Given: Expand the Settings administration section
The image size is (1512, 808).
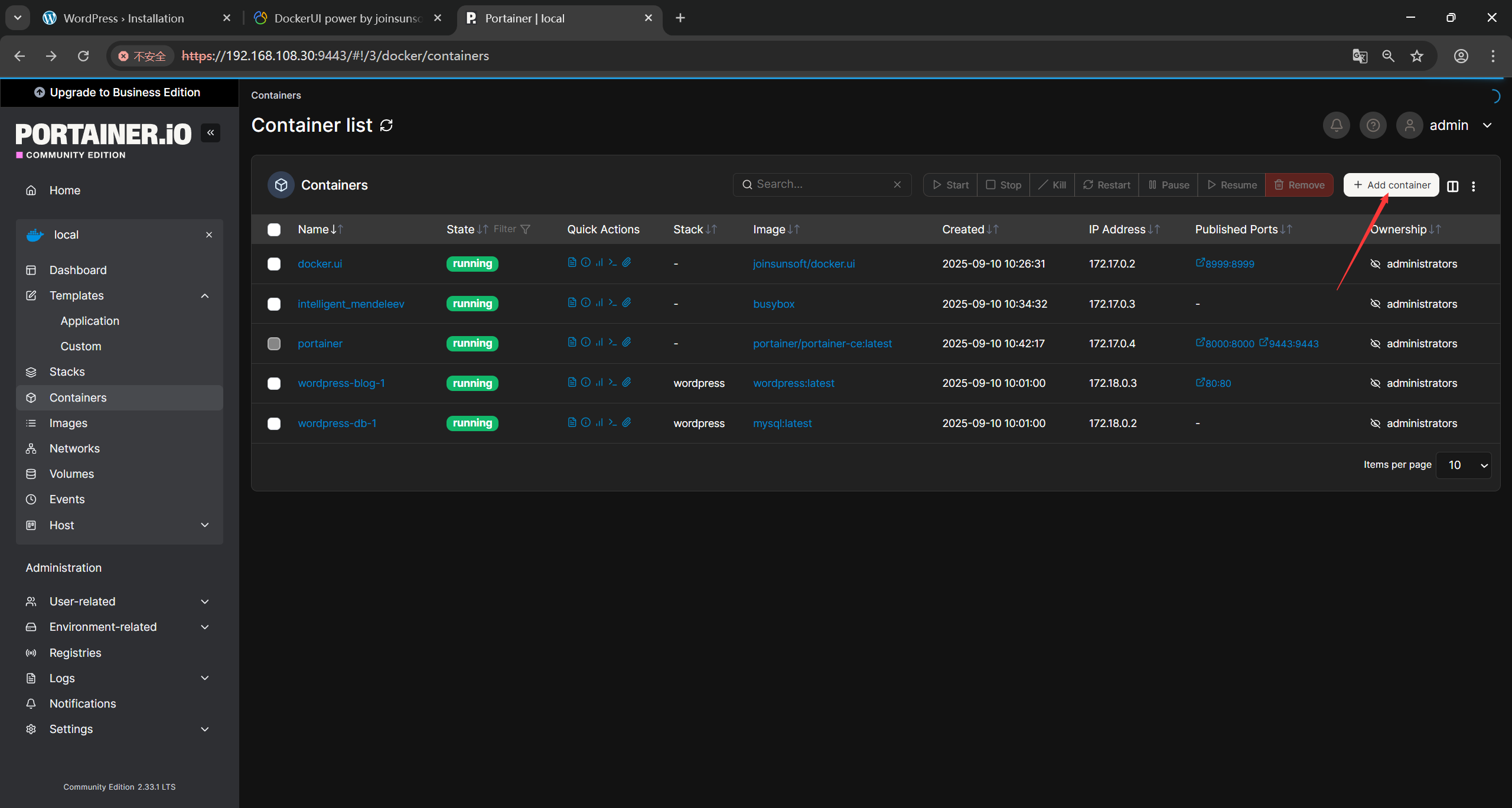Looking at the screenshot, I should click(205, 729).
